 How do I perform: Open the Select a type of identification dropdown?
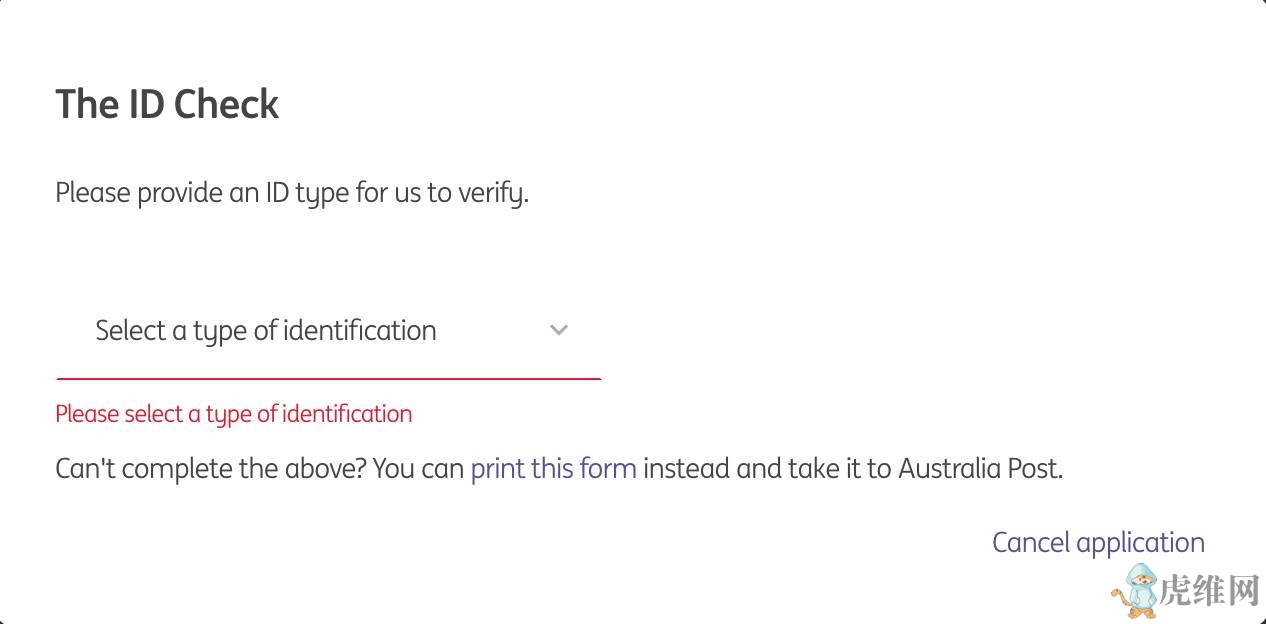tap(328, 331)
